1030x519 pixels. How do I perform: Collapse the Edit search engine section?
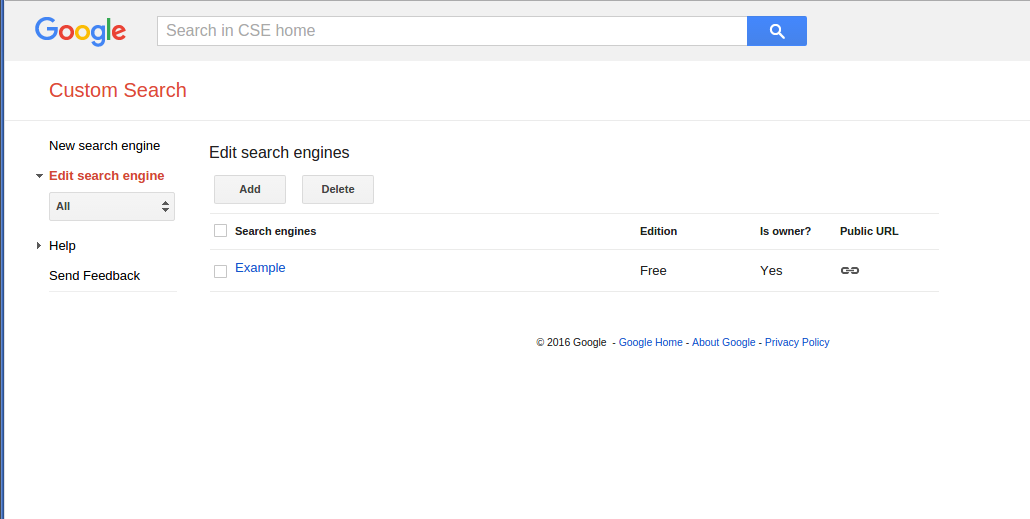pyautogui.click(x=39, y=176)
